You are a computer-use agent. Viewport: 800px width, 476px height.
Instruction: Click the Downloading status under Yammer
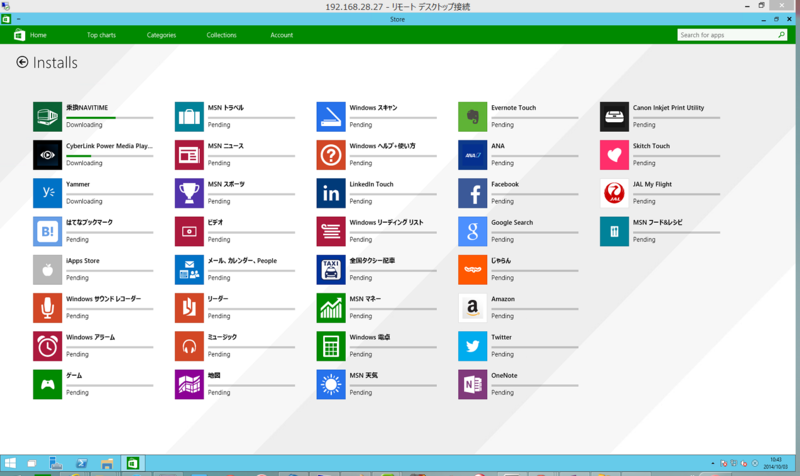pos(84,202)
